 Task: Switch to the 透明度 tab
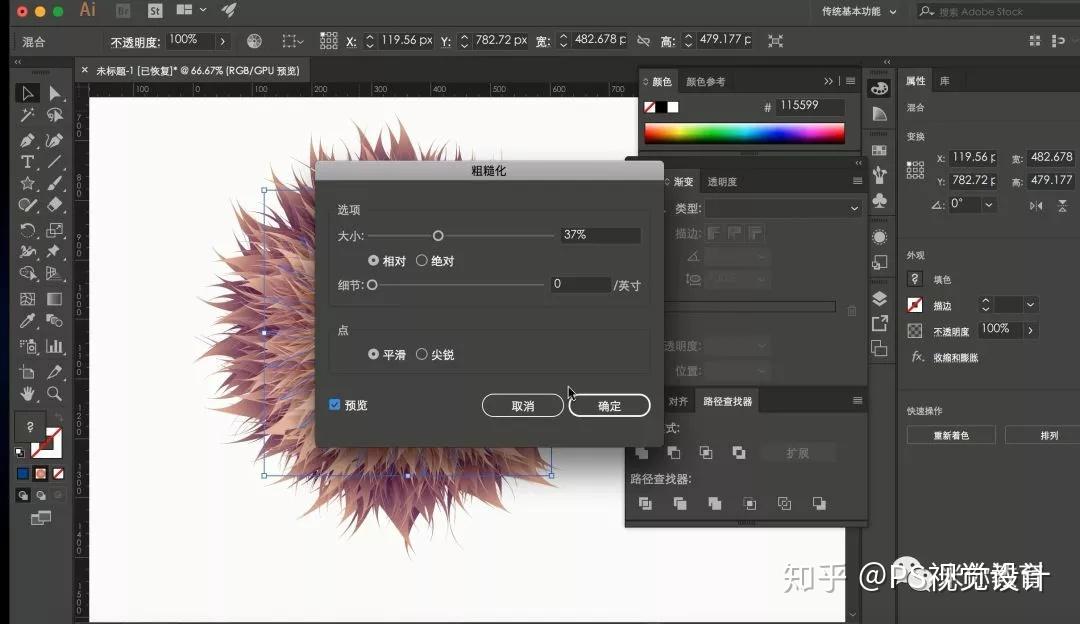click(x=722, y=182)
